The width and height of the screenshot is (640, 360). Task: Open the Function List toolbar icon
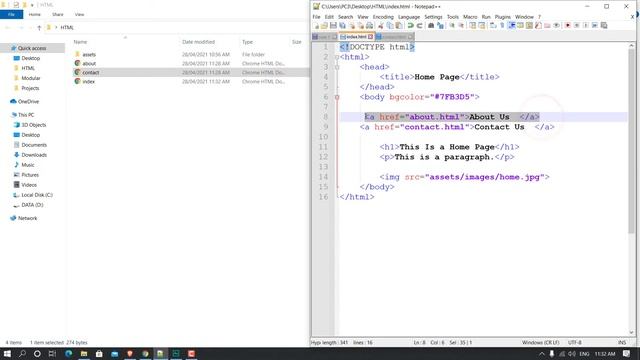click(x=538, y=25)
